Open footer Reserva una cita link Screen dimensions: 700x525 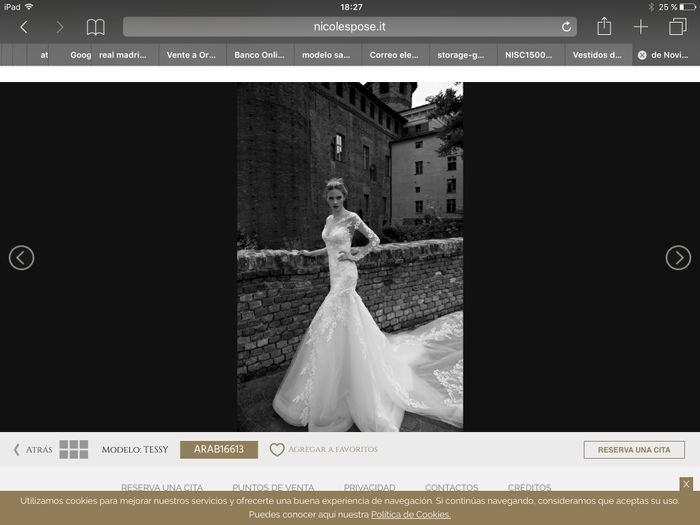coord(162,487)
